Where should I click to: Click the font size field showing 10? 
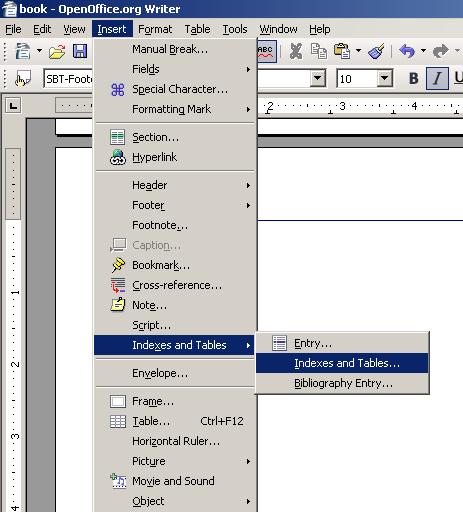point(357,79)
